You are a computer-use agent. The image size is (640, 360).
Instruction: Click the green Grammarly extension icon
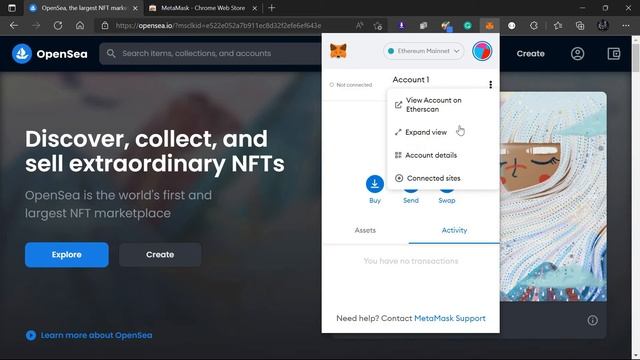click(x=468, y=26)
